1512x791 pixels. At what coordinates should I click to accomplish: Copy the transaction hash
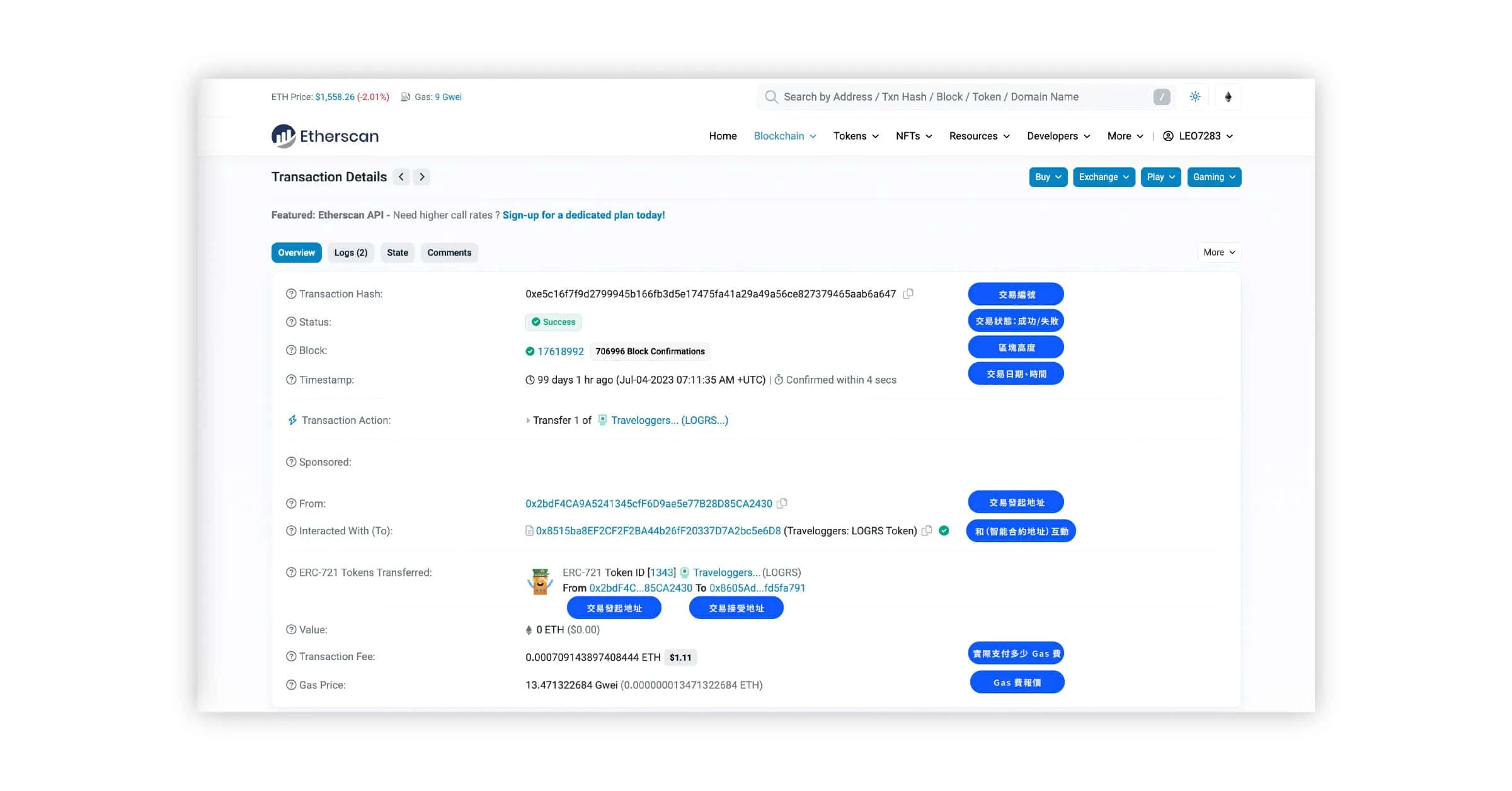(x=908, y=294)
